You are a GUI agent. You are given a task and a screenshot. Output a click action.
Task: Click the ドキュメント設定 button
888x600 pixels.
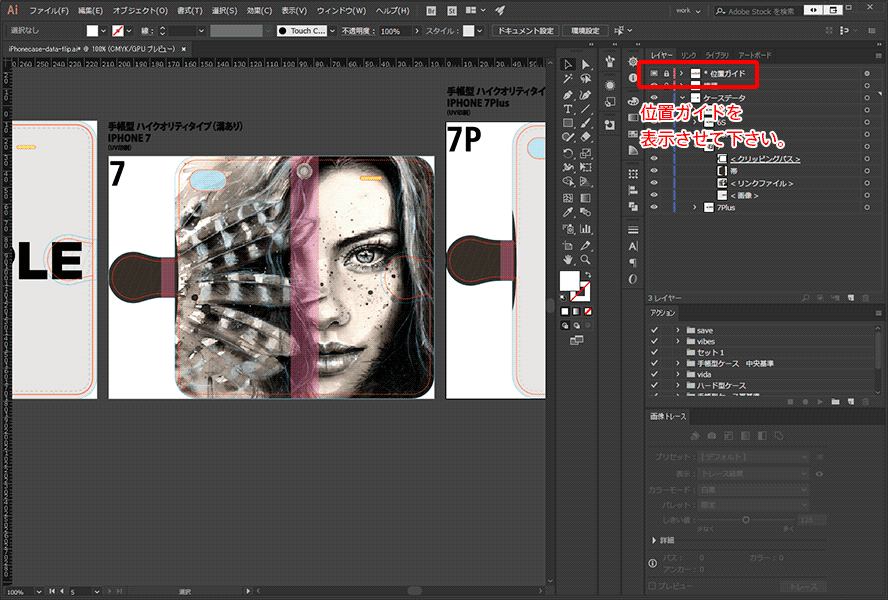[524, 31]
